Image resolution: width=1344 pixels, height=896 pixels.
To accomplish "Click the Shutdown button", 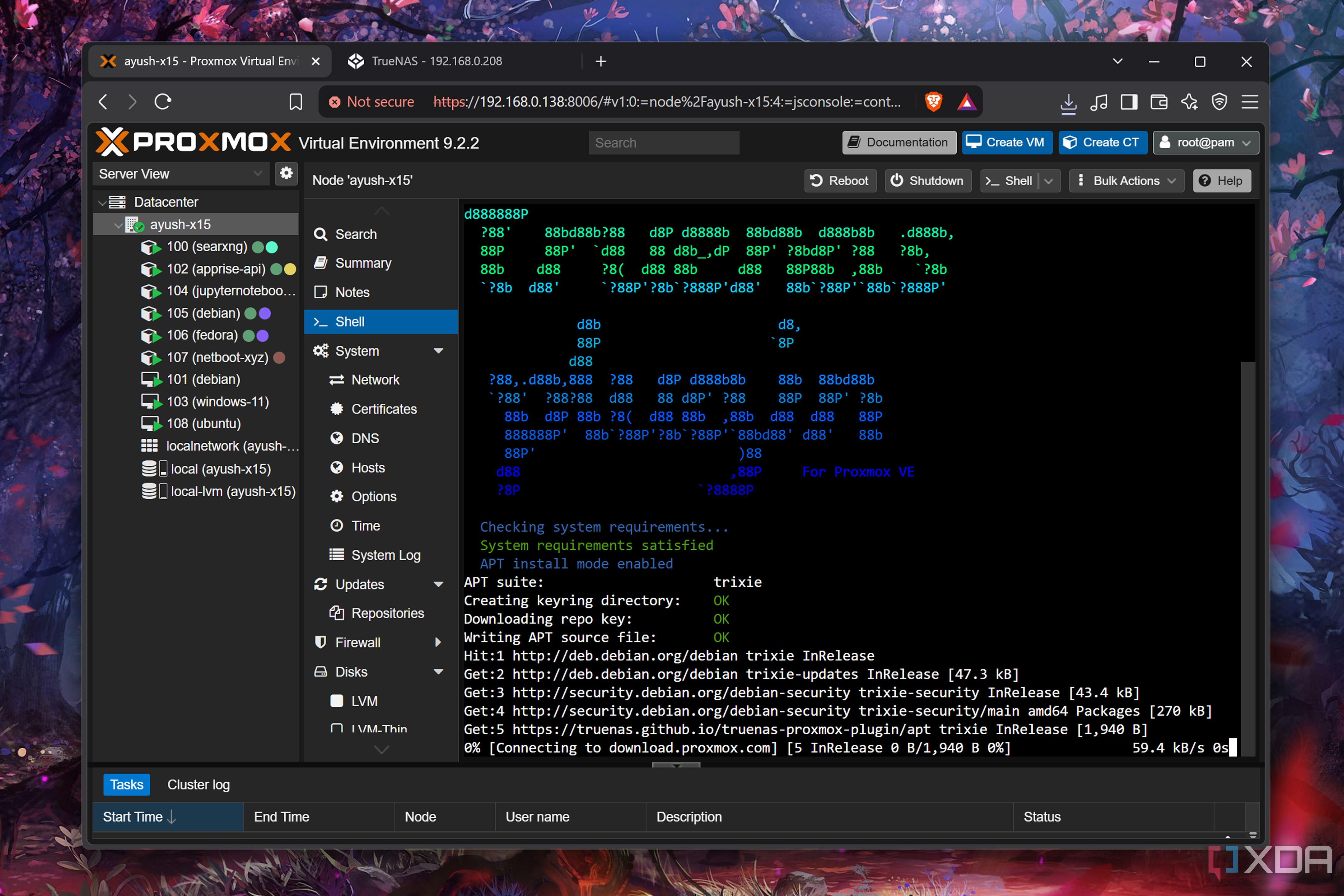I will 928,180.
